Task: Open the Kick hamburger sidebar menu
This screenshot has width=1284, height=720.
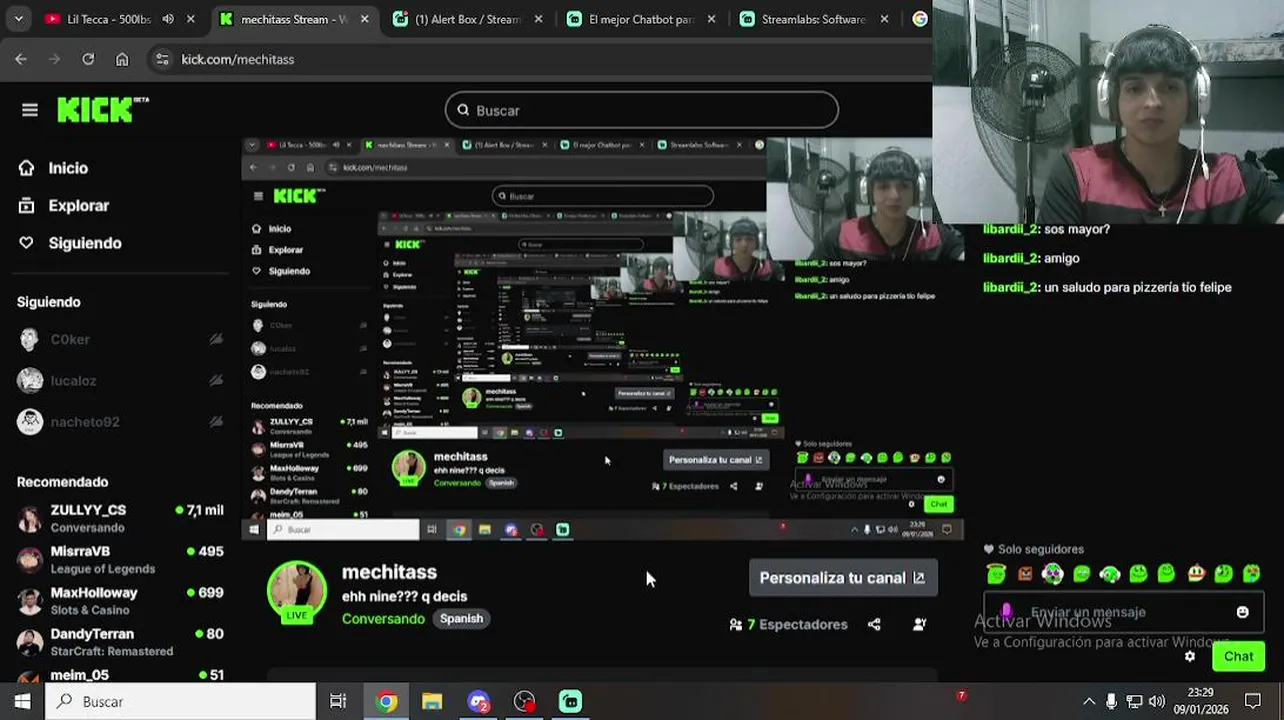Action: [x=30, y=110]
